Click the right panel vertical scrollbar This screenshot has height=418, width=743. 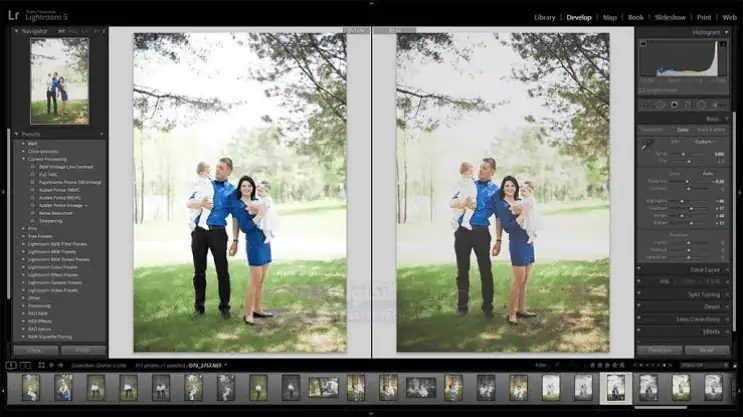pos(734,220)
